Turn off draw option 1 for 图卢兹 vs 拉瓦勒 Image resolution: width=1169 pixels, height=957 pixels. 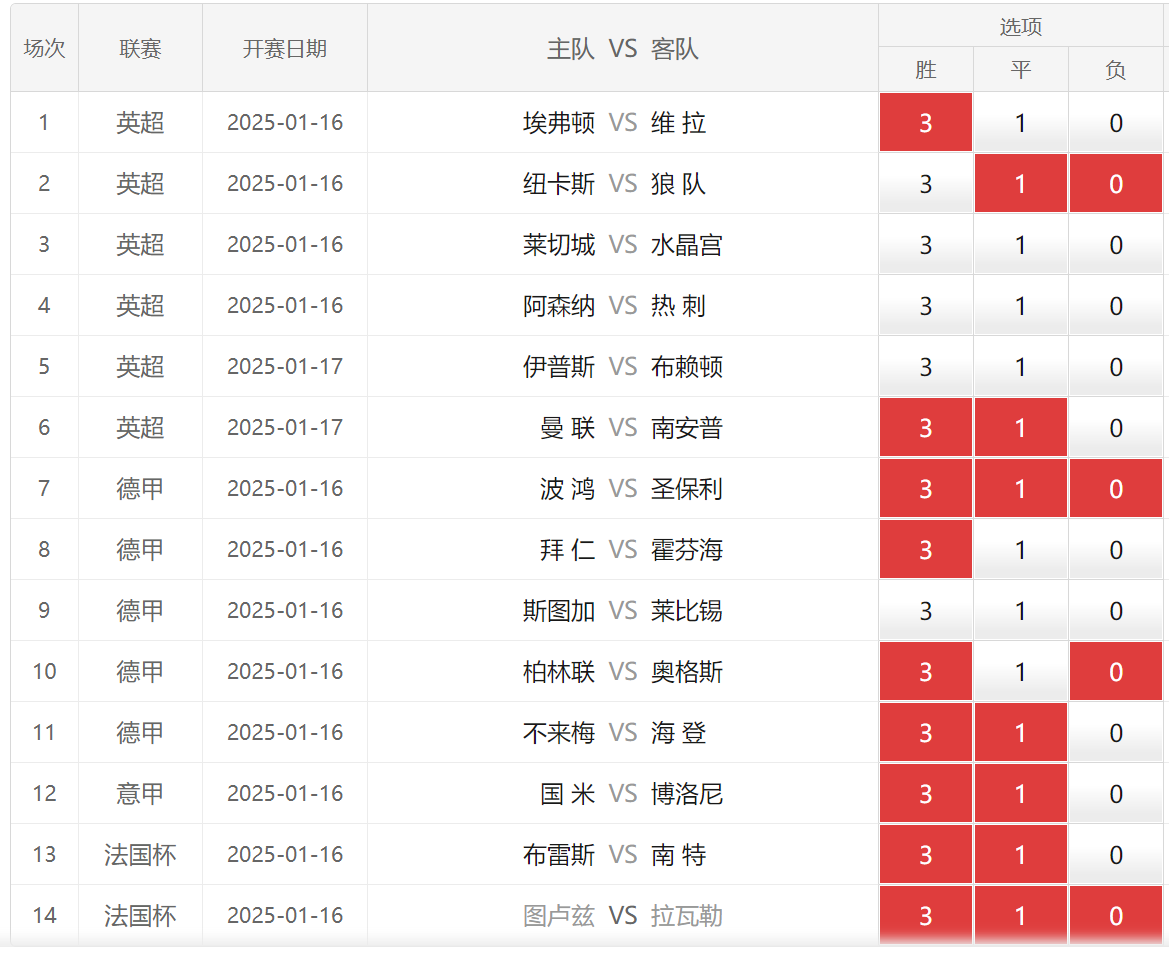click(x=1021, y=917)
